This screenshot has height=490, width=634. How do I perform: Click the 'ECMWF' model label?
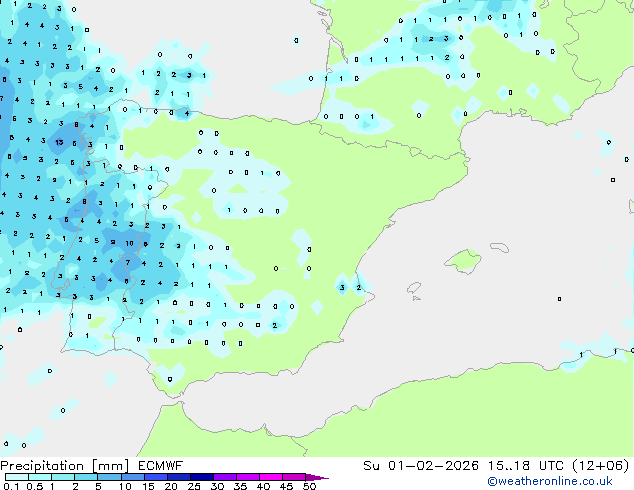coord(161,466)
